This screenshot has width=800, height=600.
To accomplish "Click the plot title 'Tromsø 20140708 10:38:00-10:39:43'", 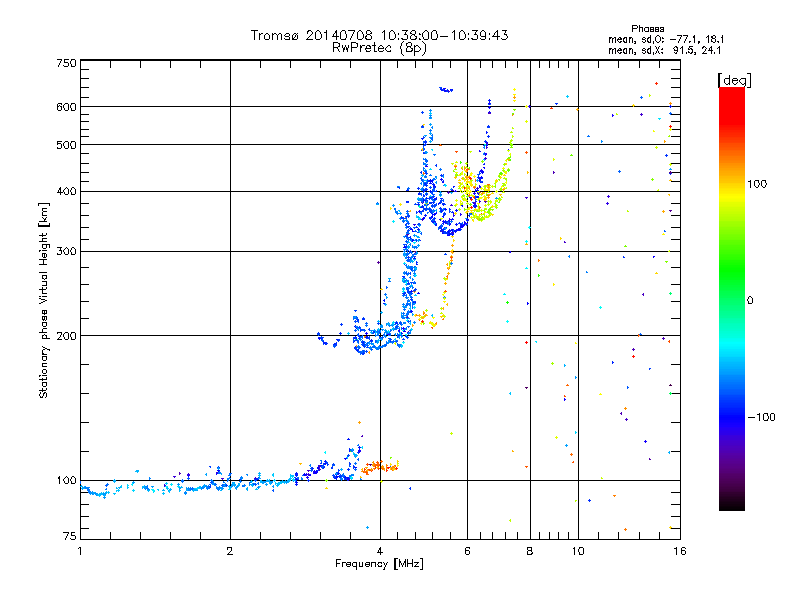I will coord(379,35).
